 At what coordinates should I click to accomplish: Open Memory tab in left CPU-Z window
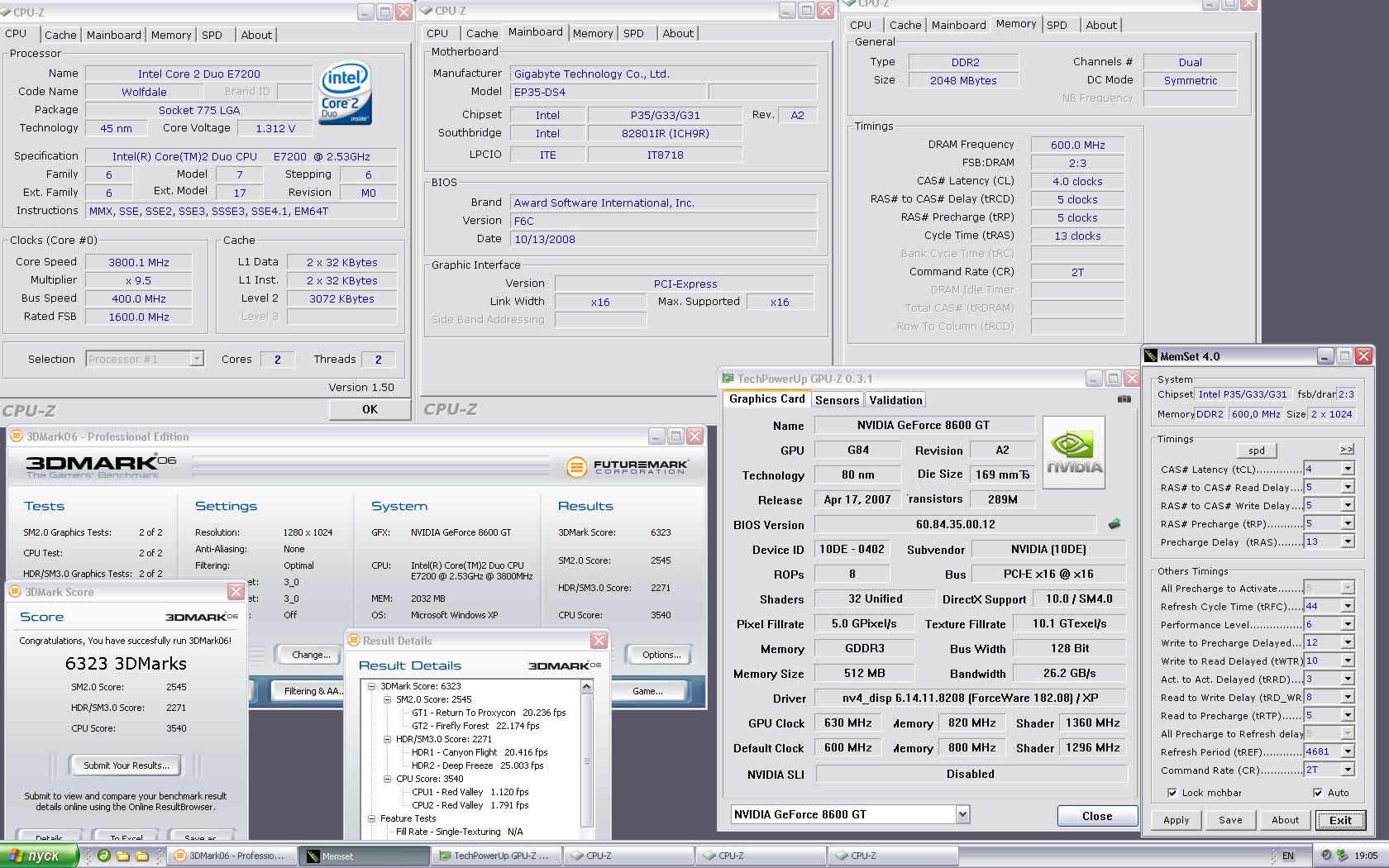[x=171, y=35]
